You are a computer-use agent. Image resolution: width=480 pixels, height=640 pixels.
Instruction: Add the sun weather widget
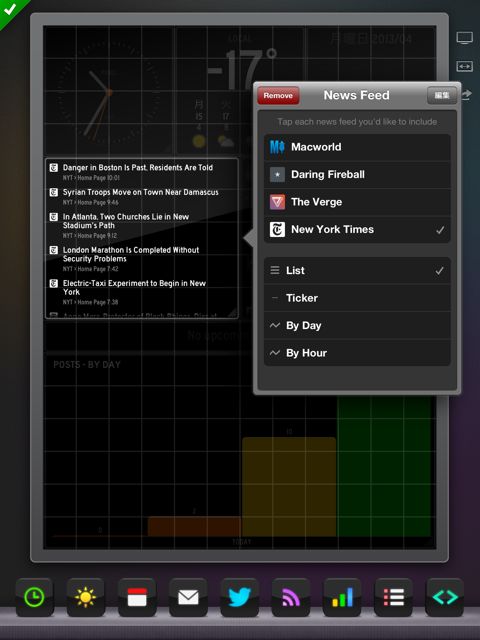86,597
